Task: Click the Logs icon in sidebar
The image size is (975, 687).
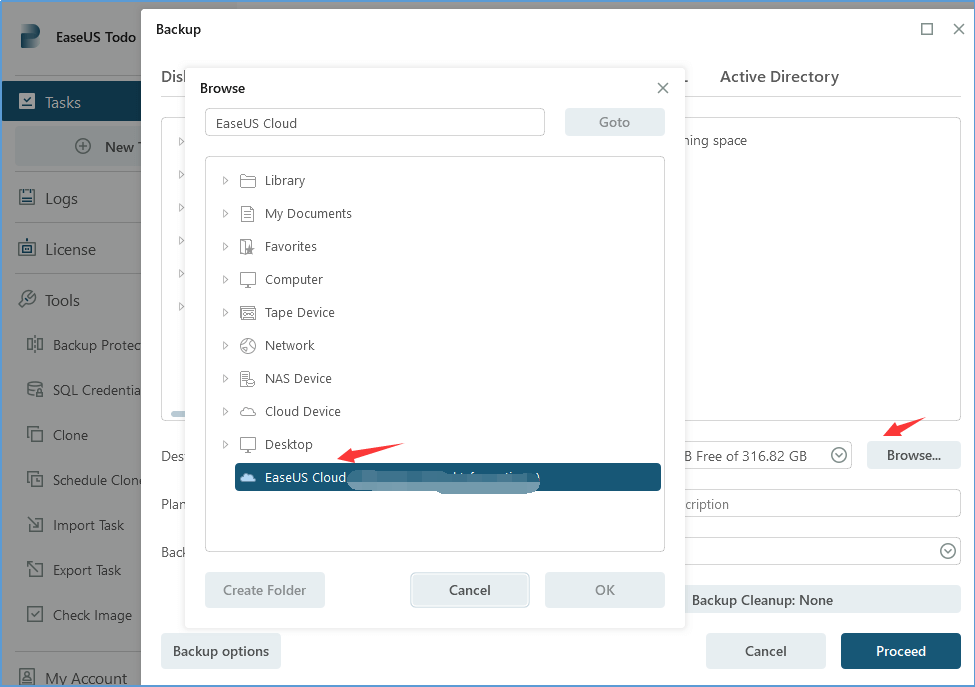Action: [27, 198]
